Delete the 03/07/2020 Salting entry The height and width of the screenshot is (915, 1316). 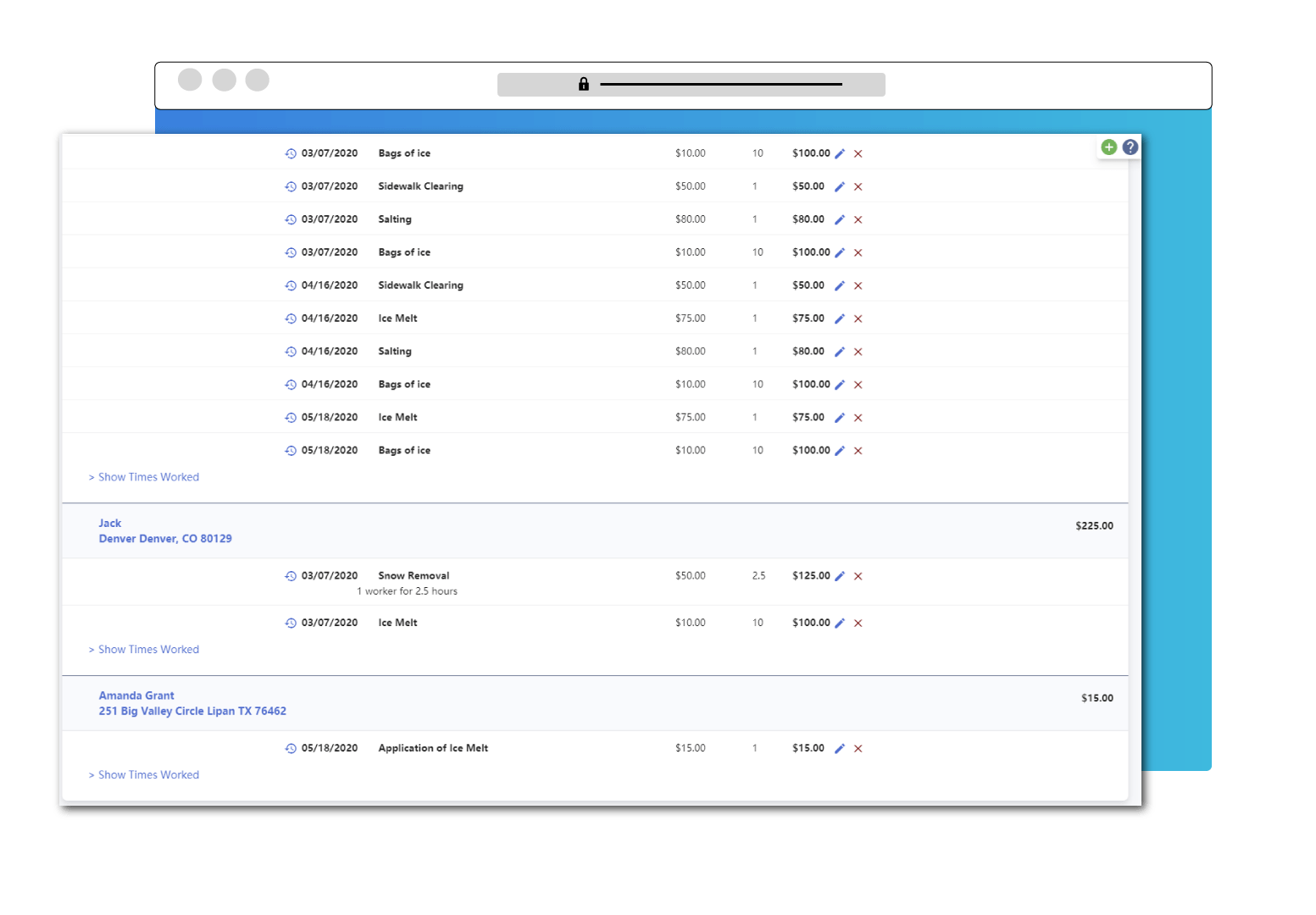pos(858,219)
